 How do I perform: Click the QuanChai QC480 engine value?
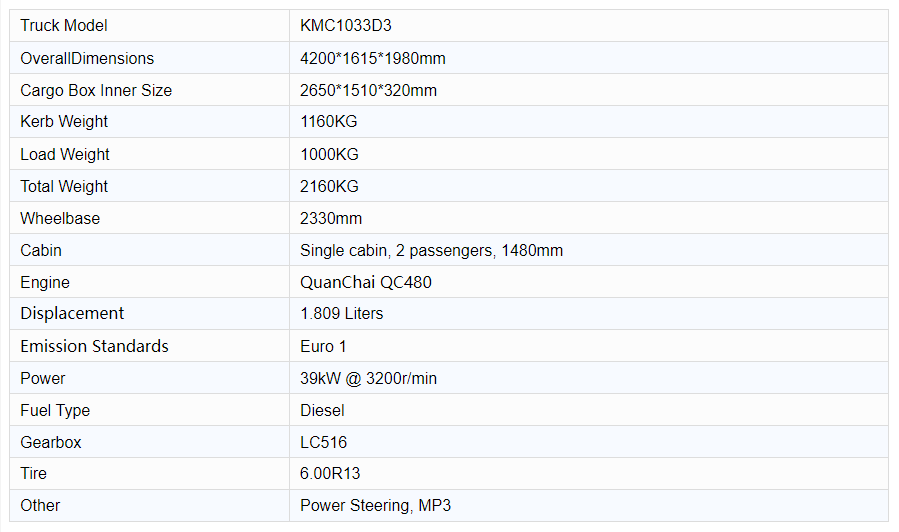[x=366, y=283]
